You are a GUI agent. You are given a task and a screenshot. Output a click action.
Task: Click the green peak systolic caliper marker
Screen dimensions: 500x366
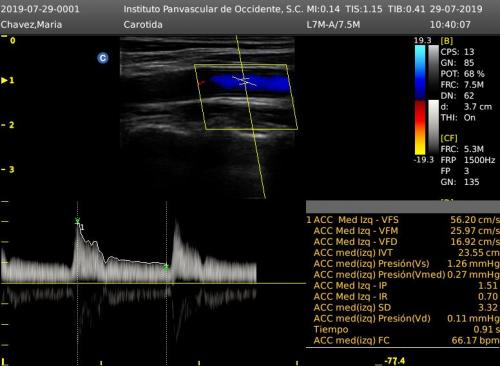pyautogui.click(x=77, y=221)
